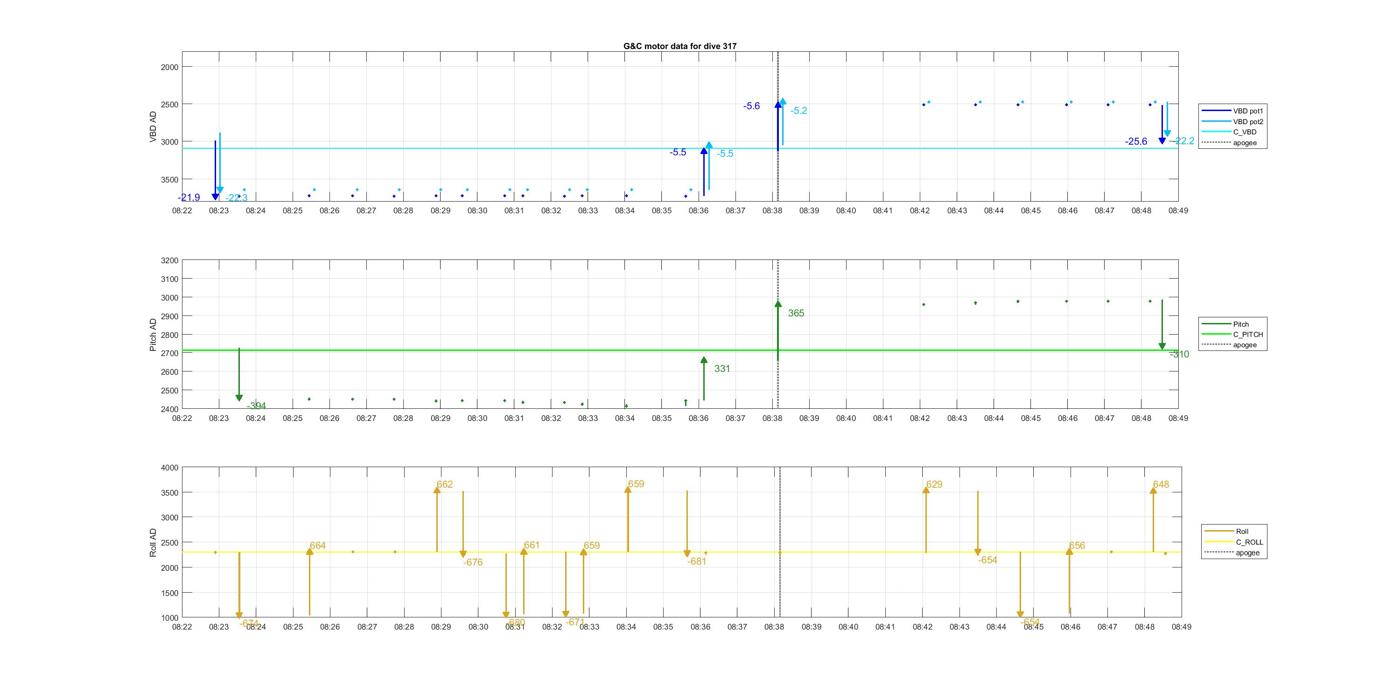Click the title 'G&C motor data for dive 317'

pos(680,46)
